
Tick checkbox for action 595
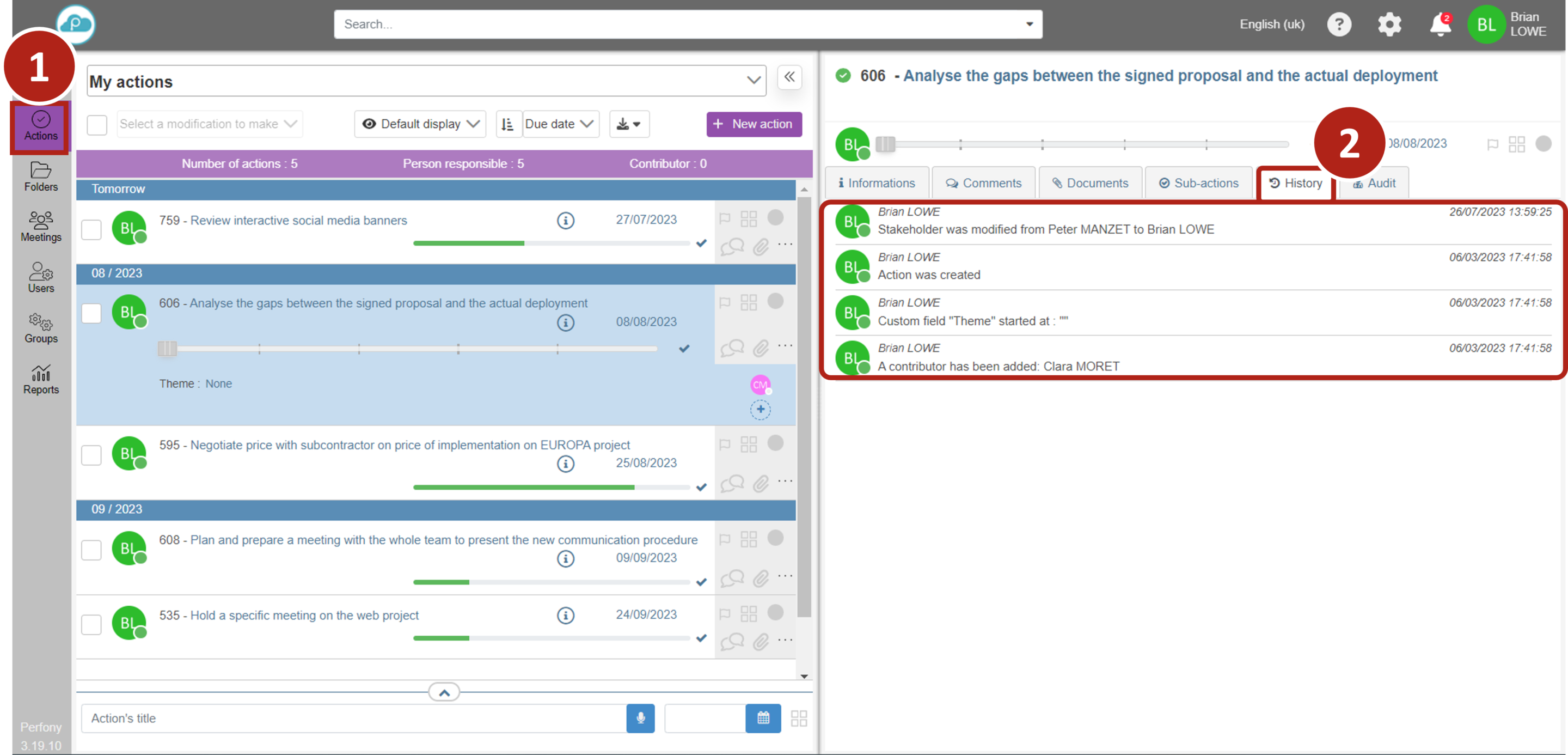[x=91, y=455]
